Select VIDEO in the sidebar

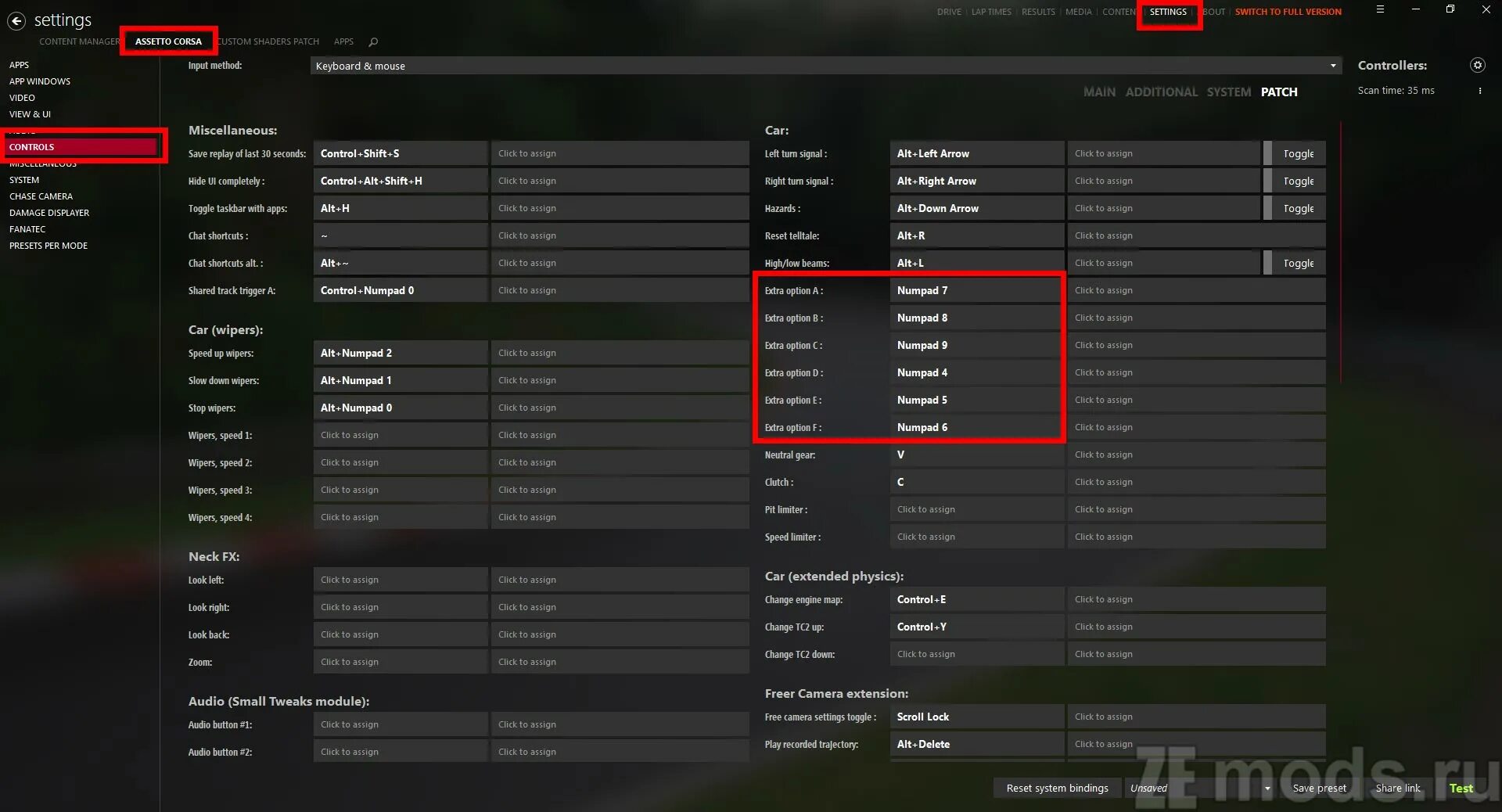point(22,98)
